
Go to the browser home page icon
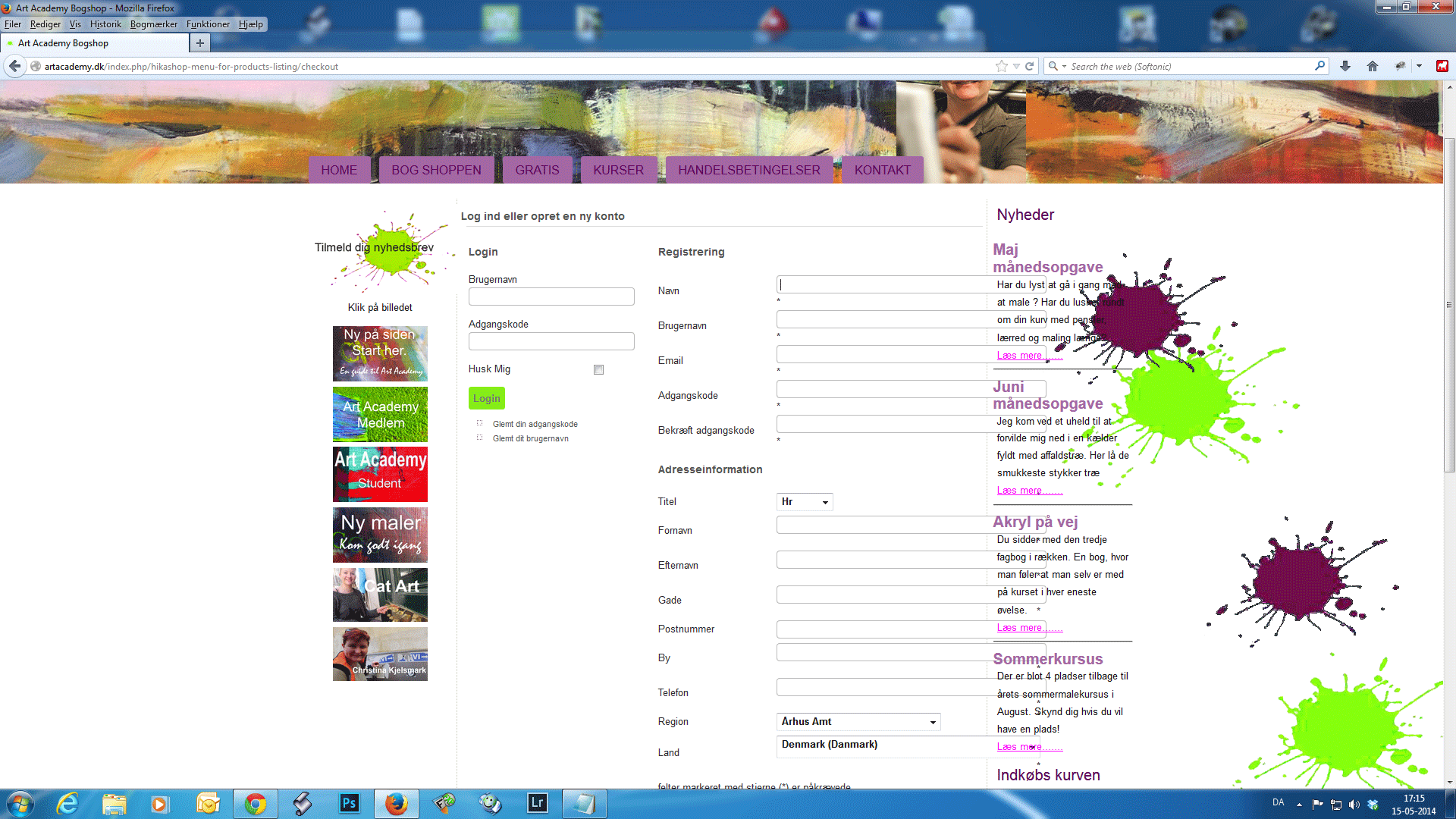[1373, 67]
